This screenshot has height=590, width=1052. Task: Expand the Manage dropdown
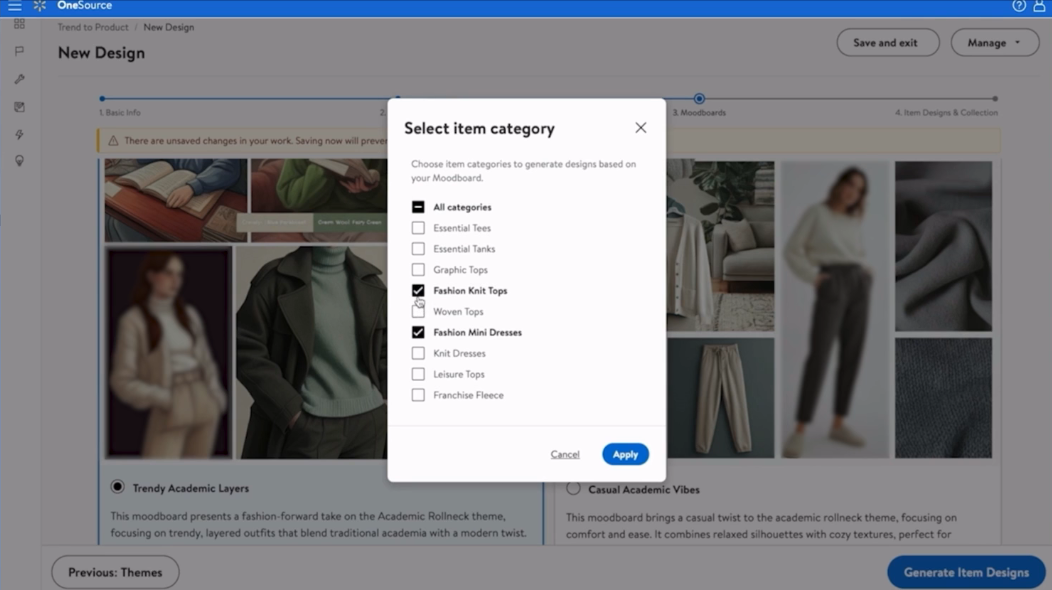click(x=995, y=43)
